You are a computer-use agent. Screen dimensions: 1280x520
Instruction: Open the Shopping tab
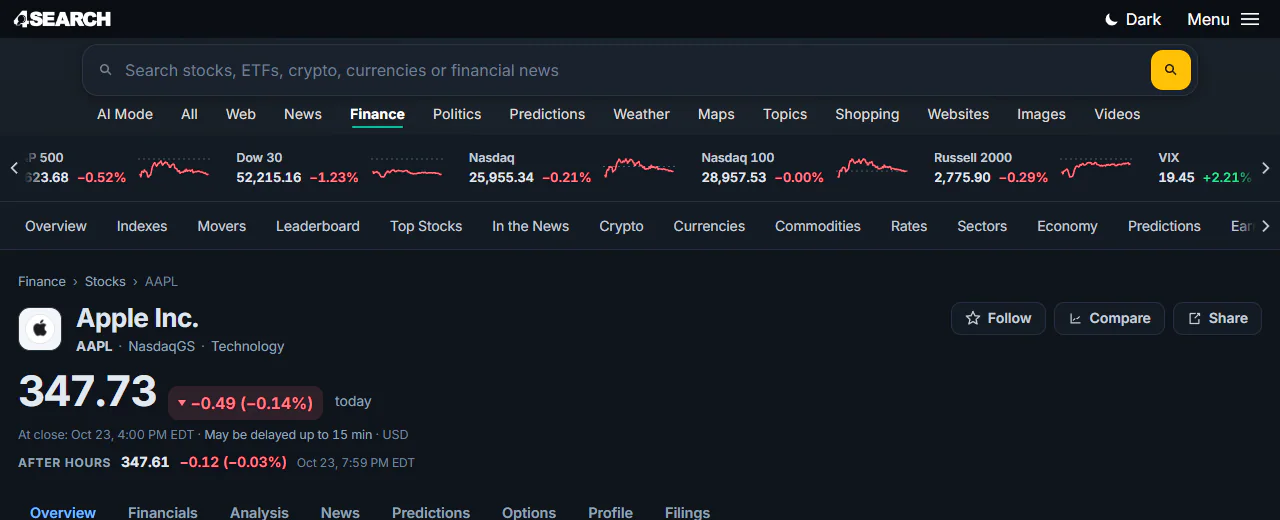867,114
